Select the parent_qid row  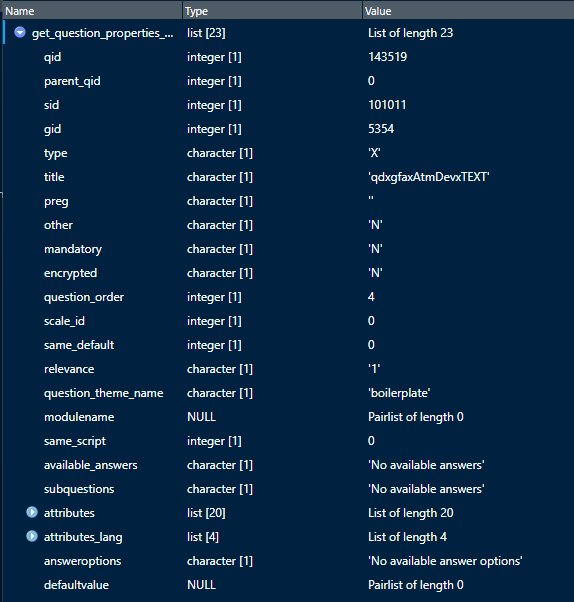pyautogui.click(x=288, y=81)
